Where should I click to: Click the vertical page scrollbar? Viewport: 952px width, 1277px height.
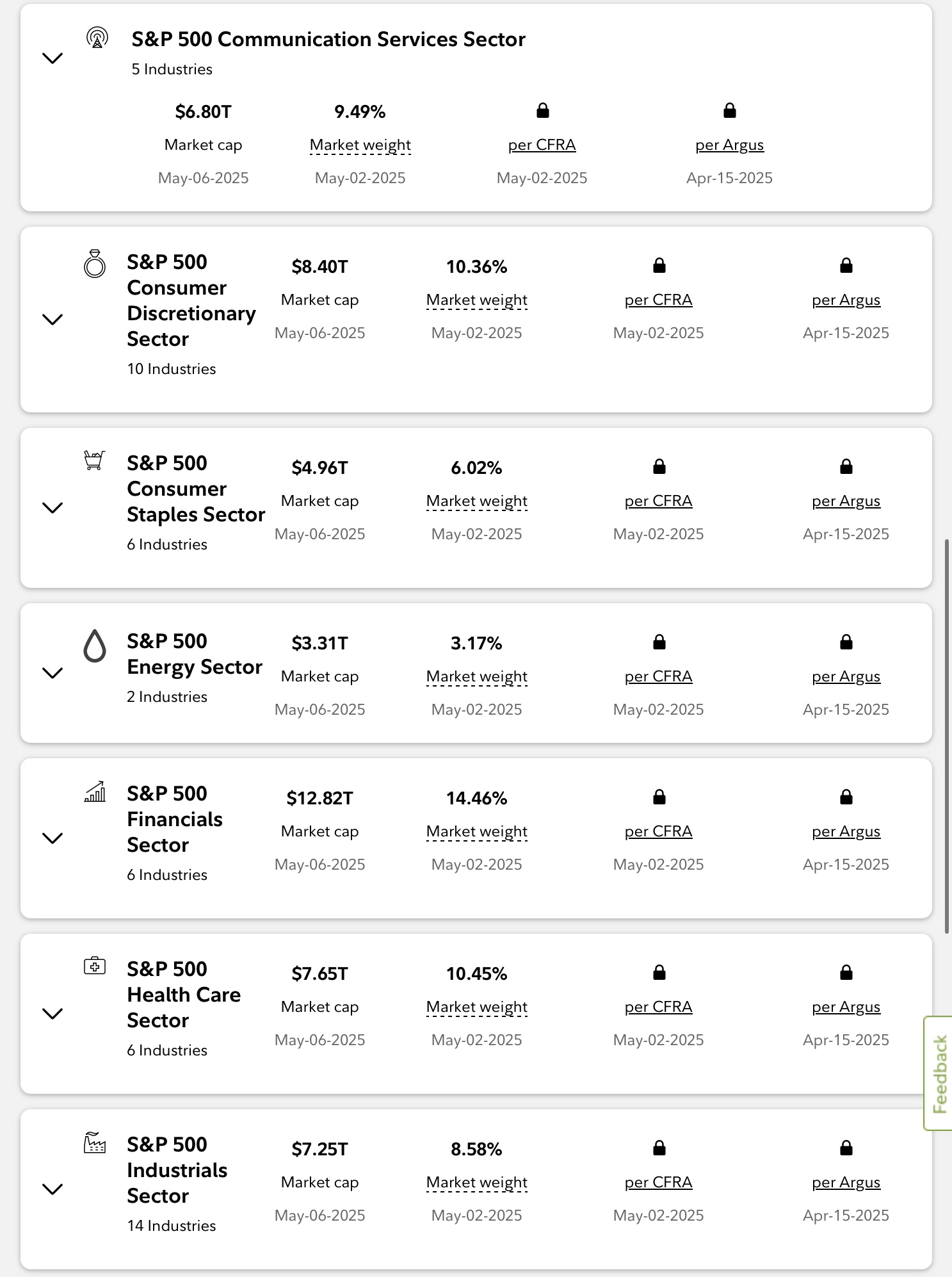coord(948,736)
